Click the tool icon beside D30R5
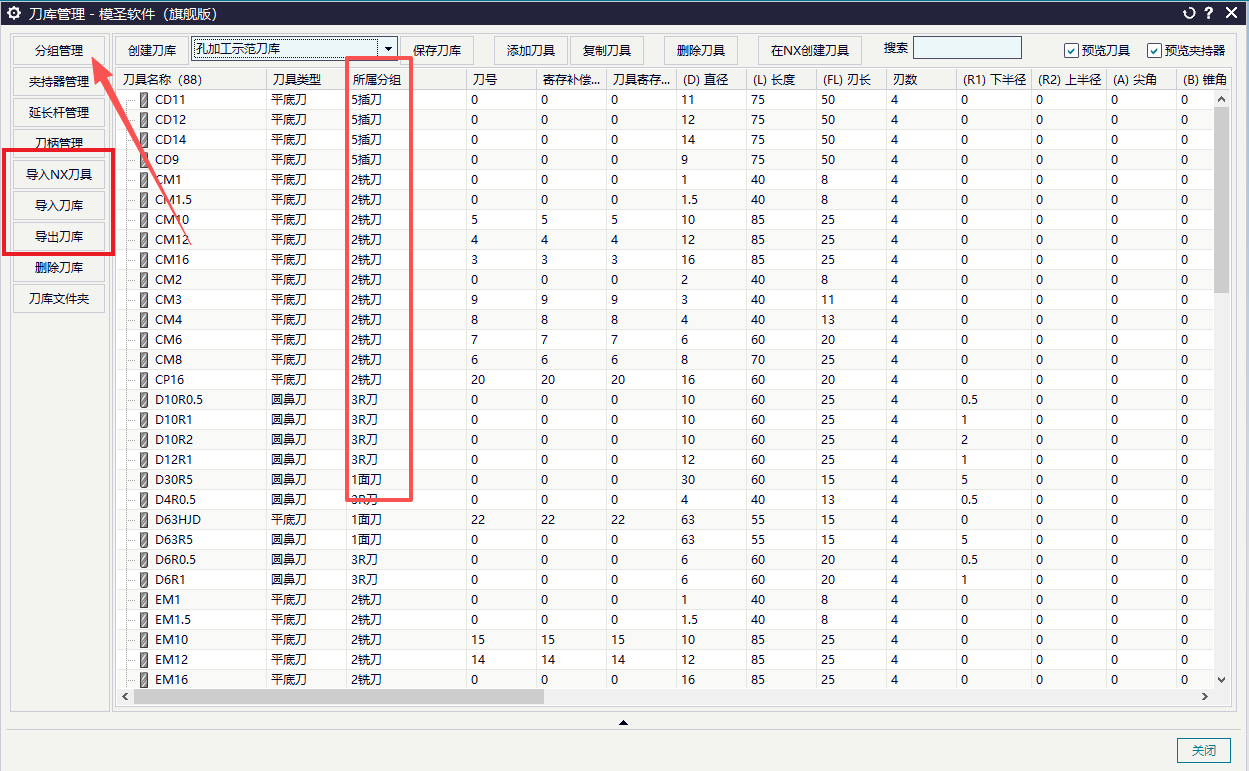The image size is (1249, 771). pyautogui.click(x=143, y=480)
